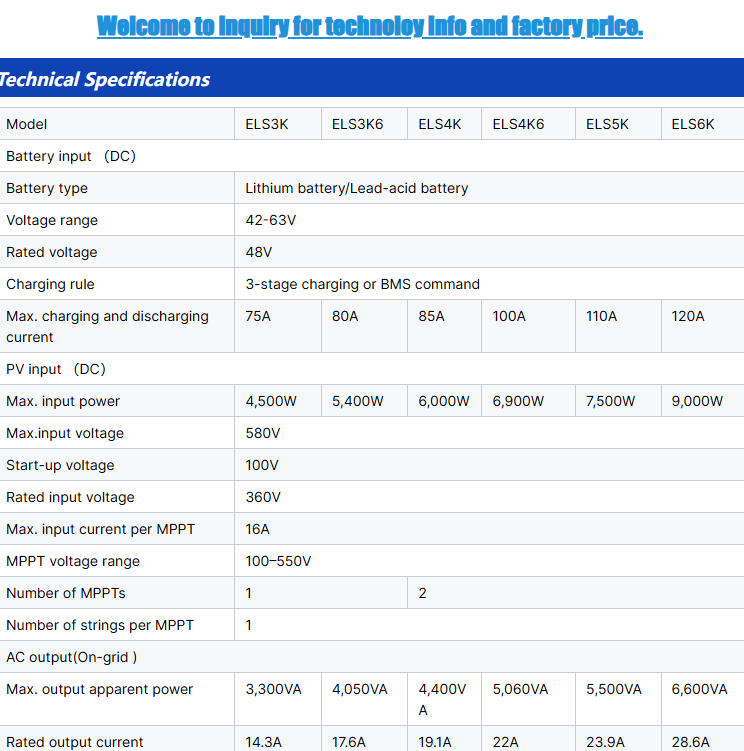The height and width of the screenshot is (751, 744).
Task: Click the 'PV input (DC)' section row
Action: (372, 369)
